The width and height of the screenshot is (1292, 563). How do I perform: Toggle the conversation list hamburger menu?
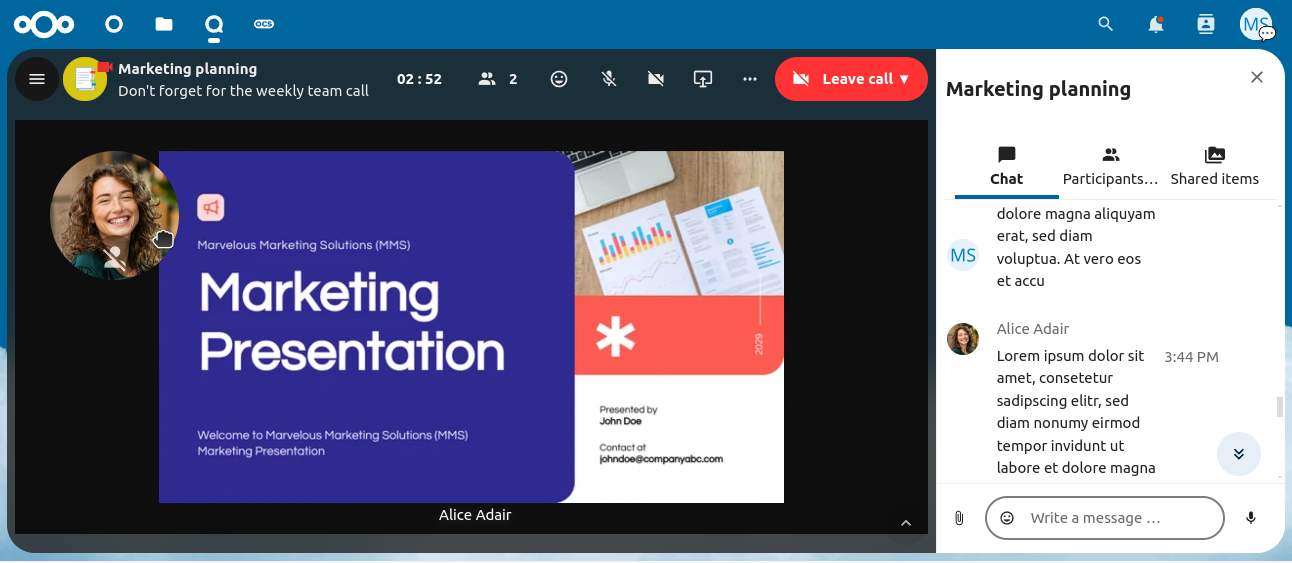coord(37,79)
